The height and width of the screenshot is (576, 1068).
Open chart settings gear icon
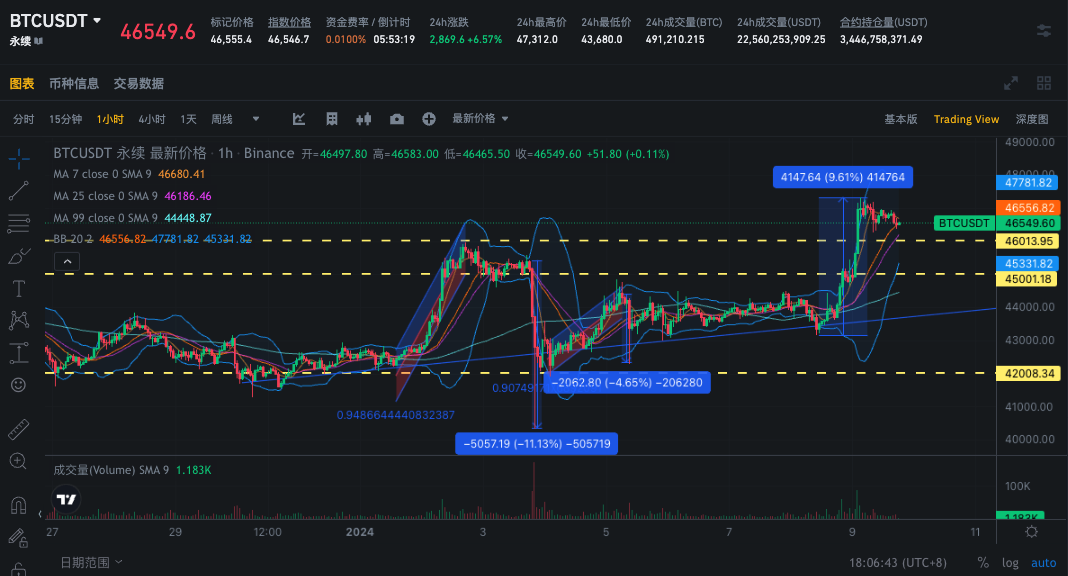[x=1032, y=532]
